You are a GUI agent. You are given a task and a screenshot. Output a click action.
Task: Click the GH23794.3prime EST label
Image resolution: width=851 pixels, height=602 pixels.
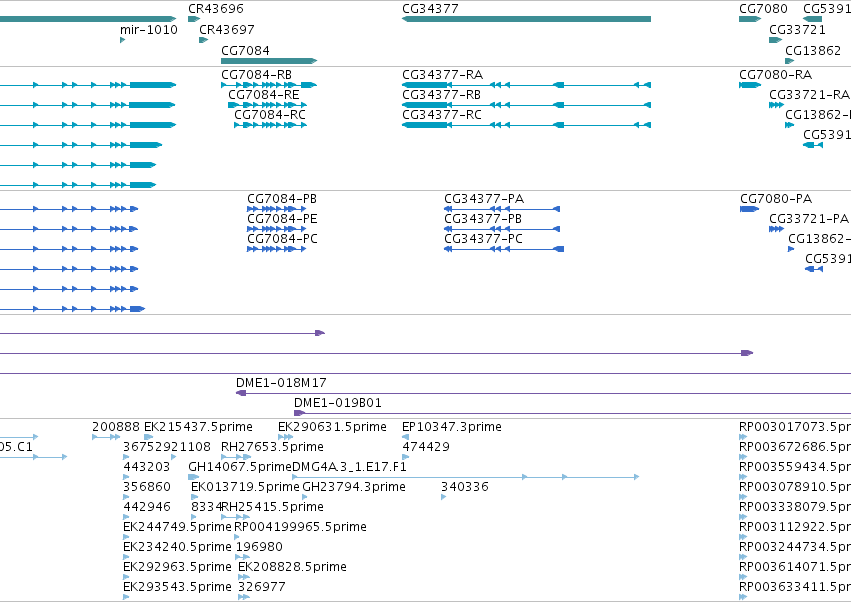point(354,487)
